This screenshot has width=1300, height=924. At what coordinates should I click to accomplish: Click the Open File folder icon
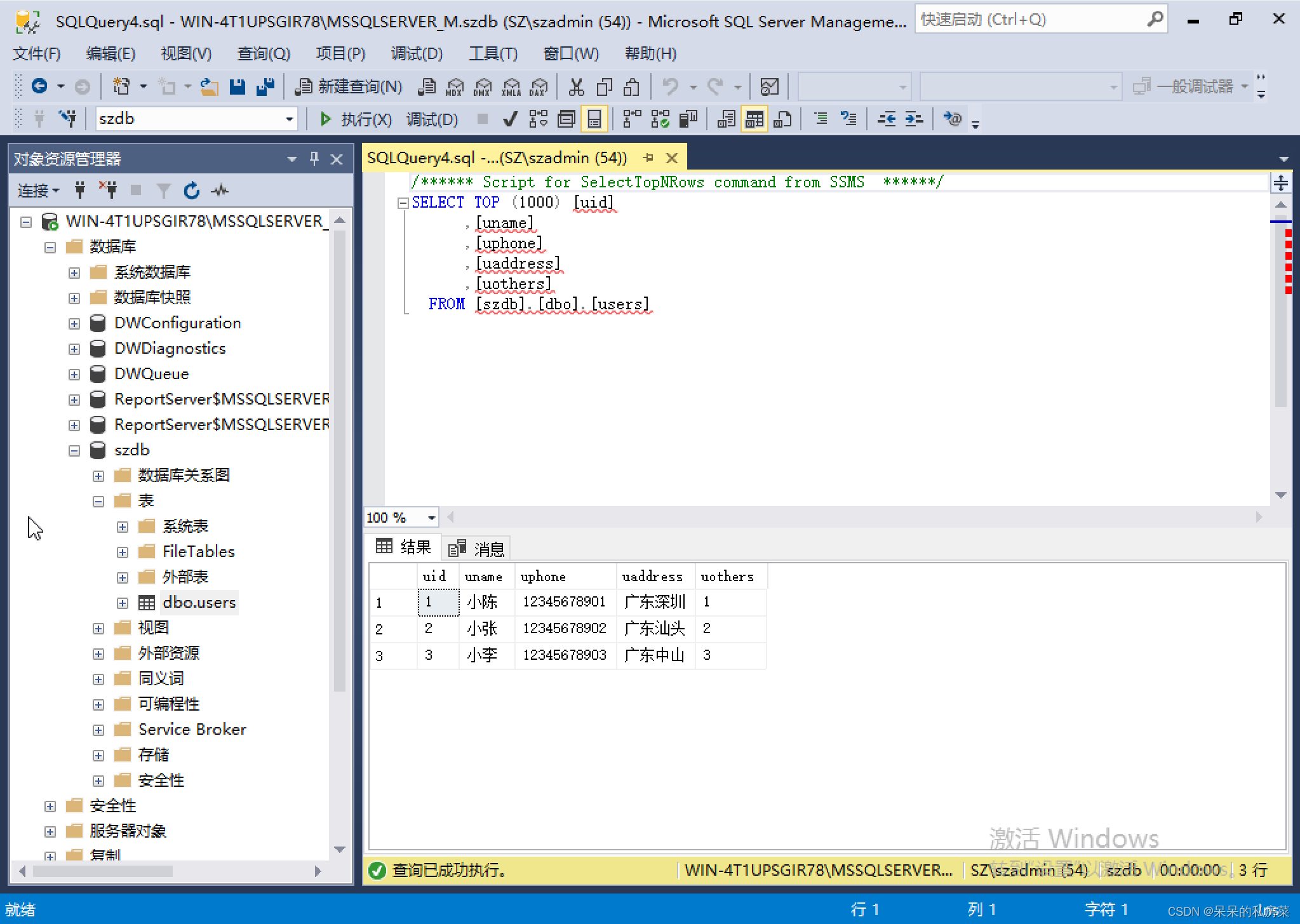pos(209,86)
